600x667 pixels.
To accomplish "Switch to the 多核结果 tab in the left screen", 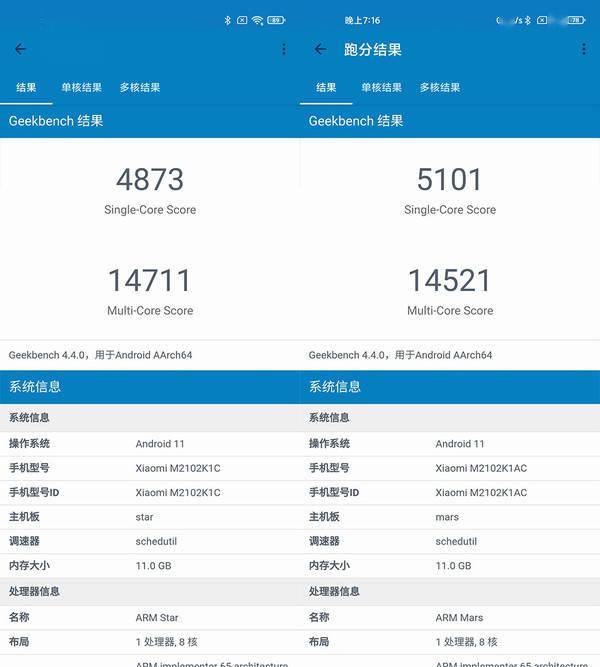I will click(140, 88).
